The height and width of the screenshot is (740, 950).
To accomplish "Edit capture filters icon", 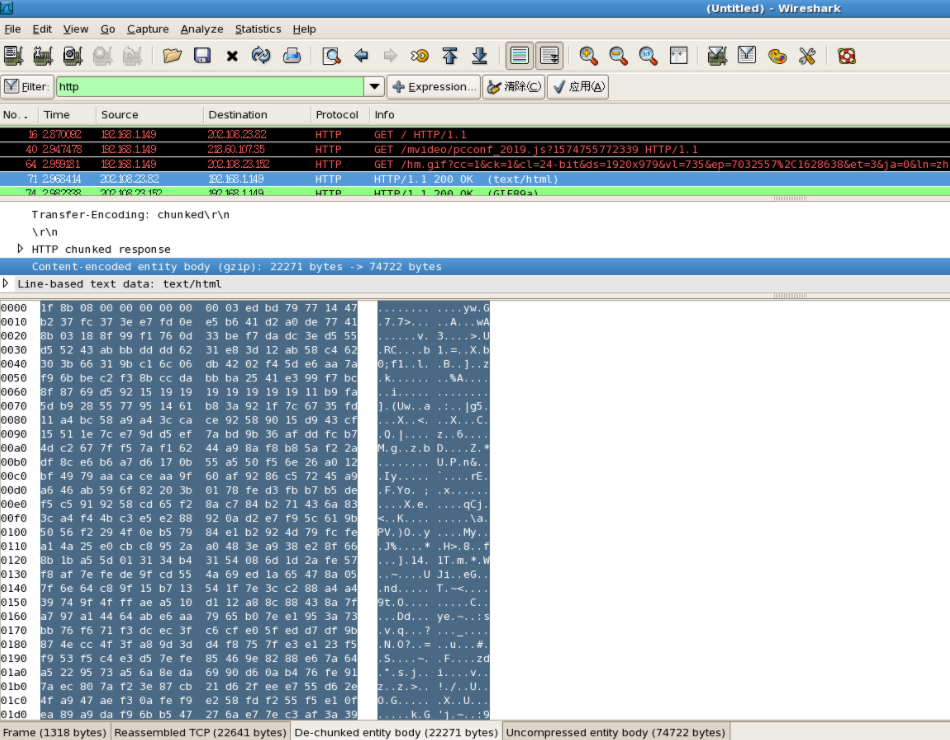I will tap(717, 56).
